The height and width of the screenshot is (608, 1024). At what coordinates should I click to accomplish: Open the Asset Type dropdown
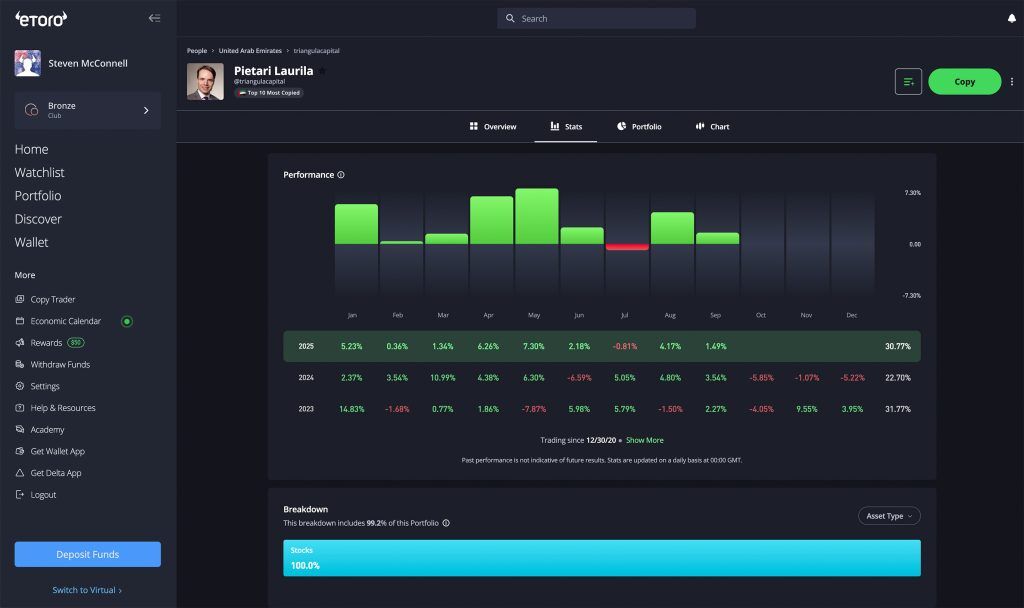(889, 516)
